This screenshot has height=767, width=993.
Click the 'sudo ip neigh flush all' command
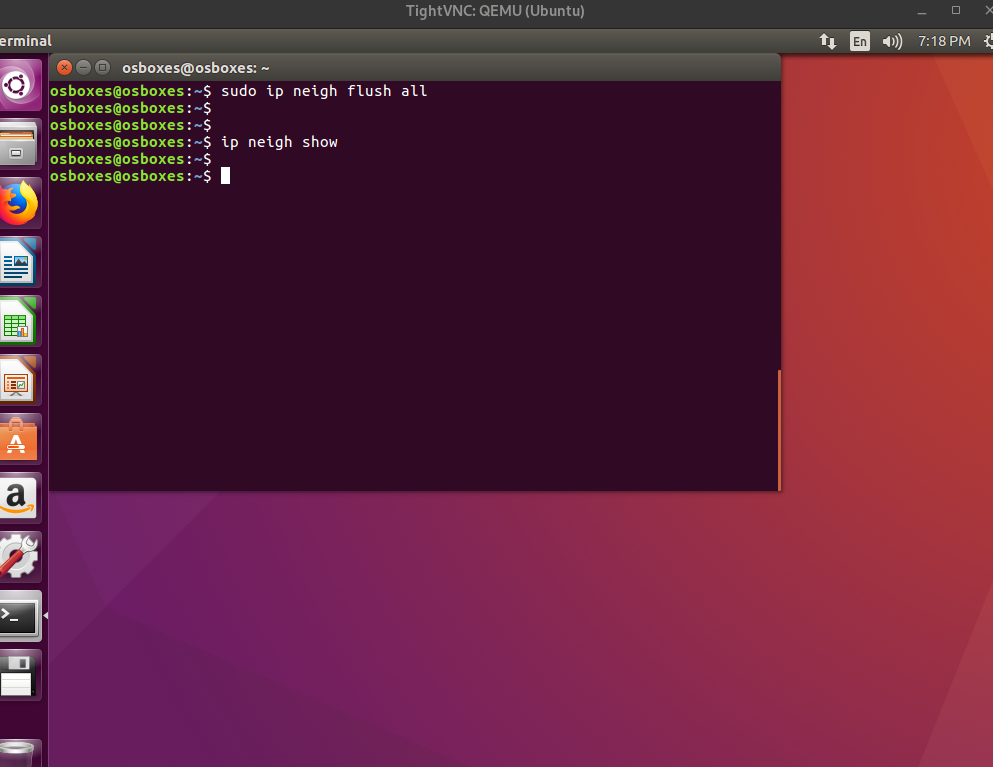(x=324, y=91)
